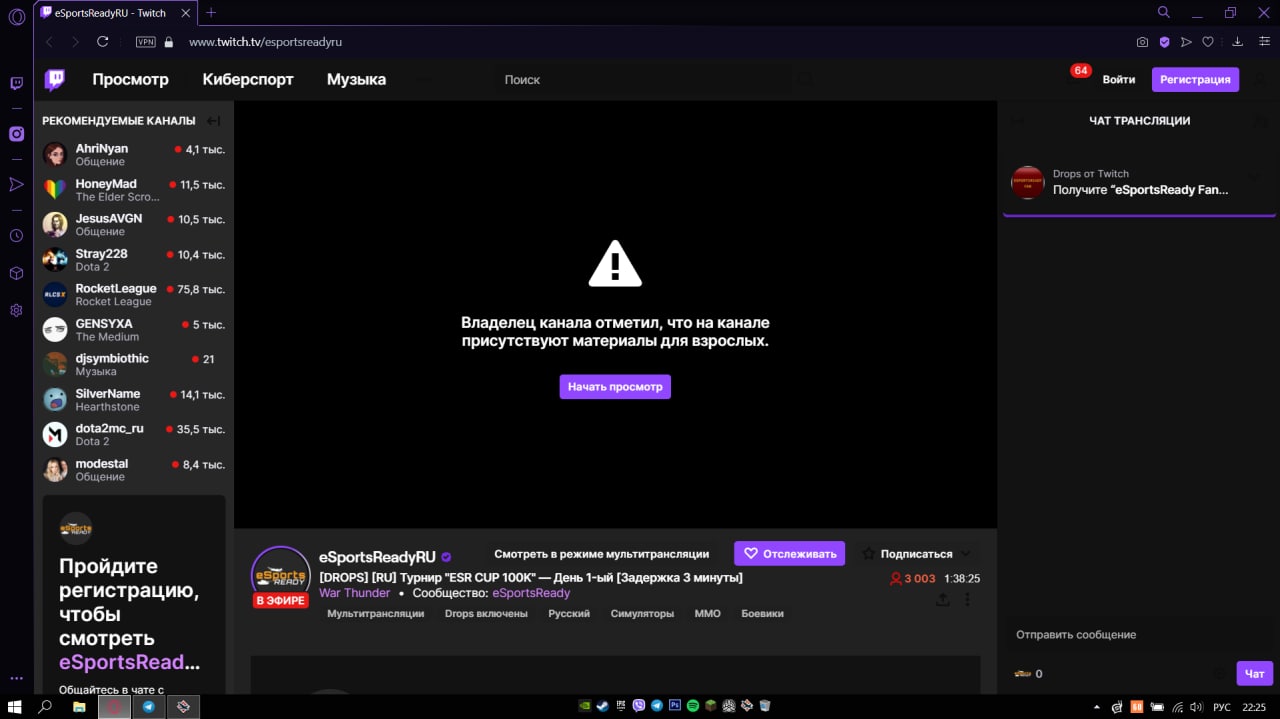1280x719 pixels.
Task: Click Начать просмотр button
Action: coord(615,387)
